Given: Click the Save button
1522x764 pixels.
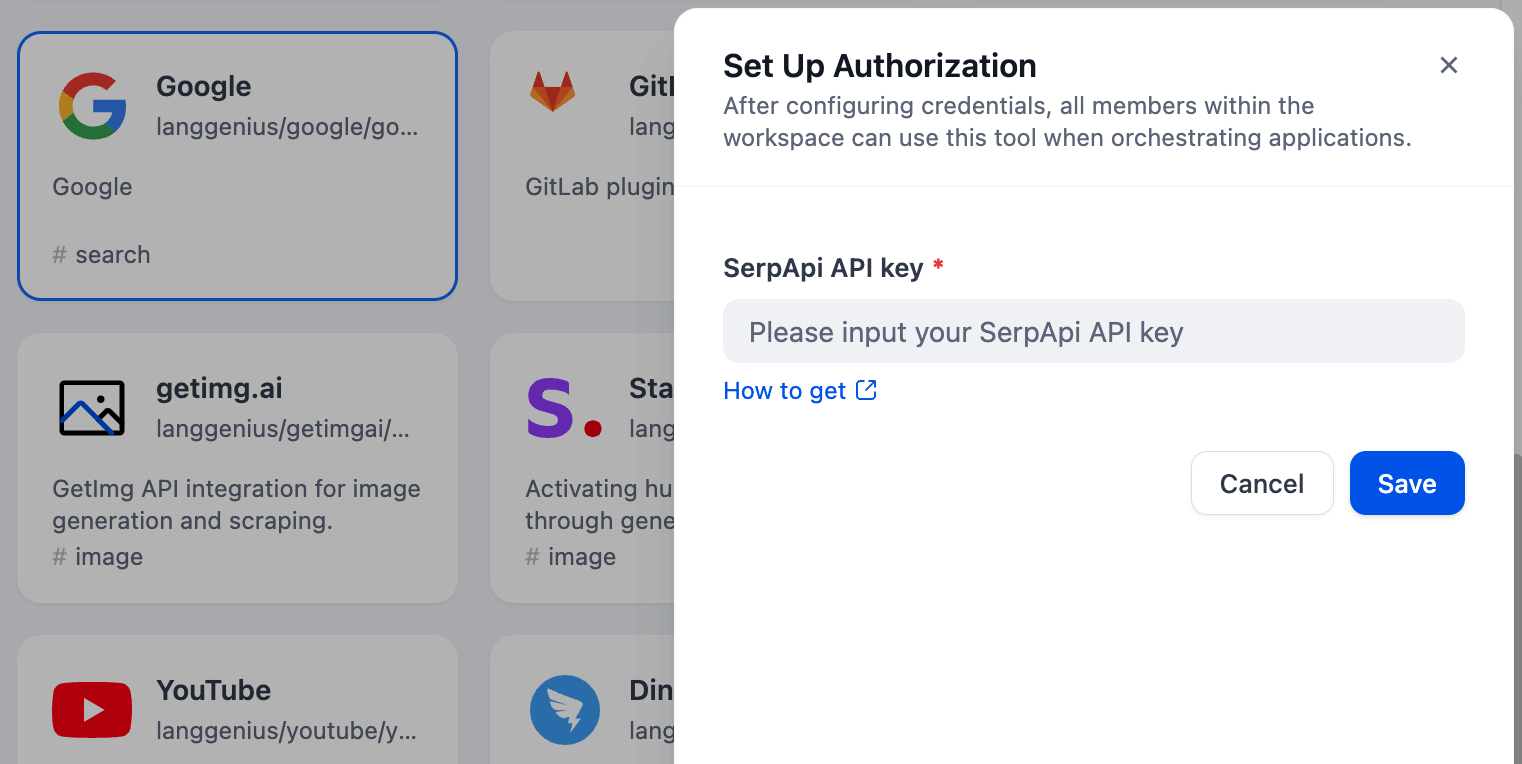Looking at the screenshot, I should pos(1407,483).
